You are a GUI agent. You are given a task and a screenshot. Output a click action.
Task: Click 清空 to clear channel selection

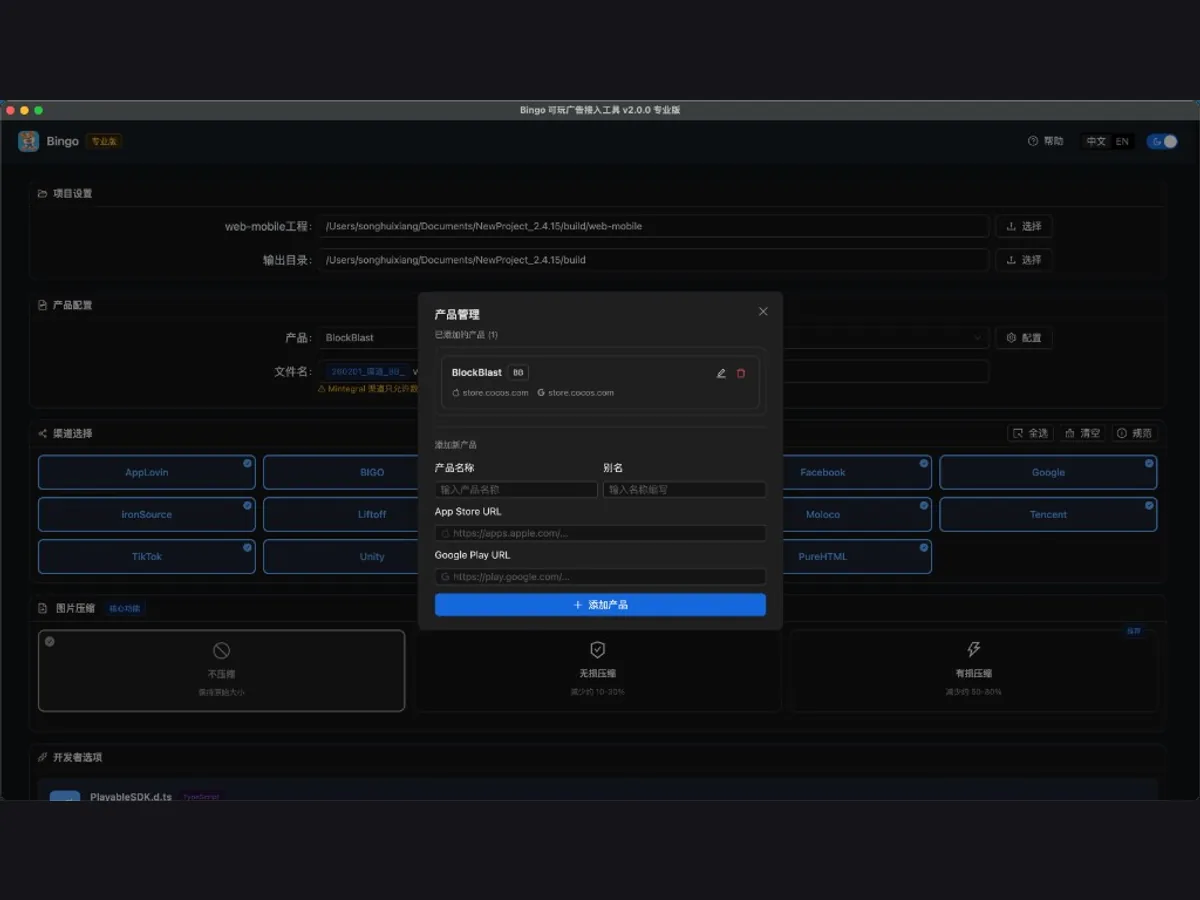[x=1083, y=433]
